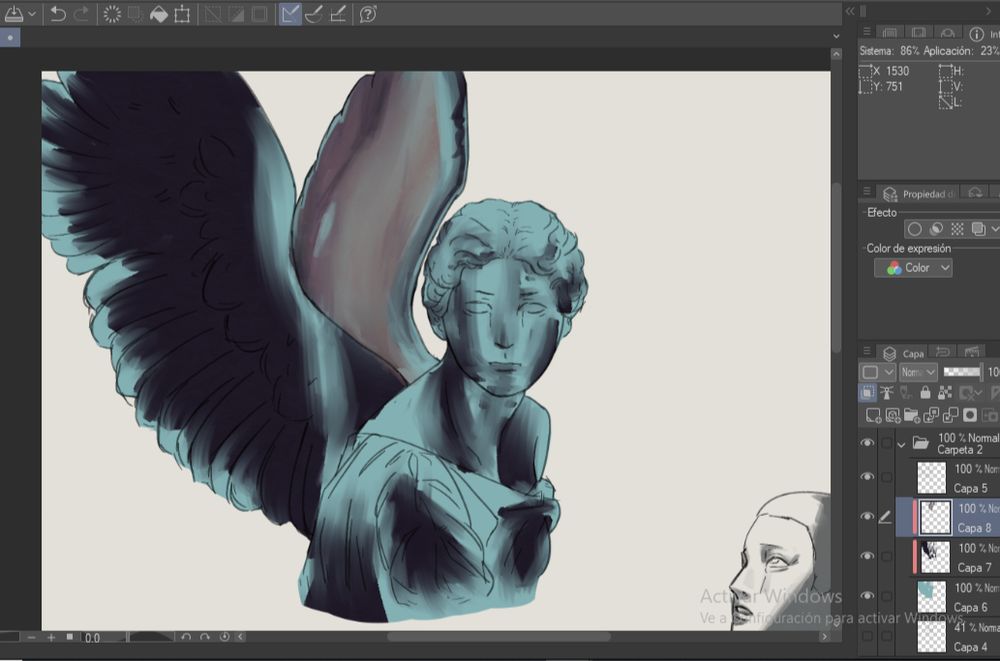Open the Color de expresión dropdown
1000x661 pixels.
pyautogui.click(x=913, y=268)
